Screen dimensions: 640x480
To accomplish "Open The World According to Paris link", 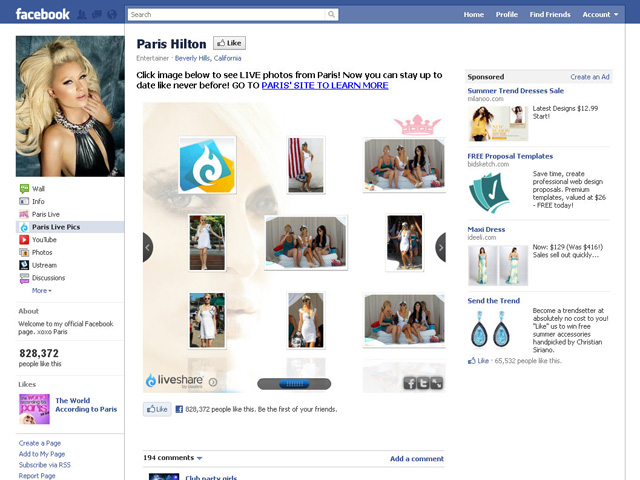I will click(86, 405).
